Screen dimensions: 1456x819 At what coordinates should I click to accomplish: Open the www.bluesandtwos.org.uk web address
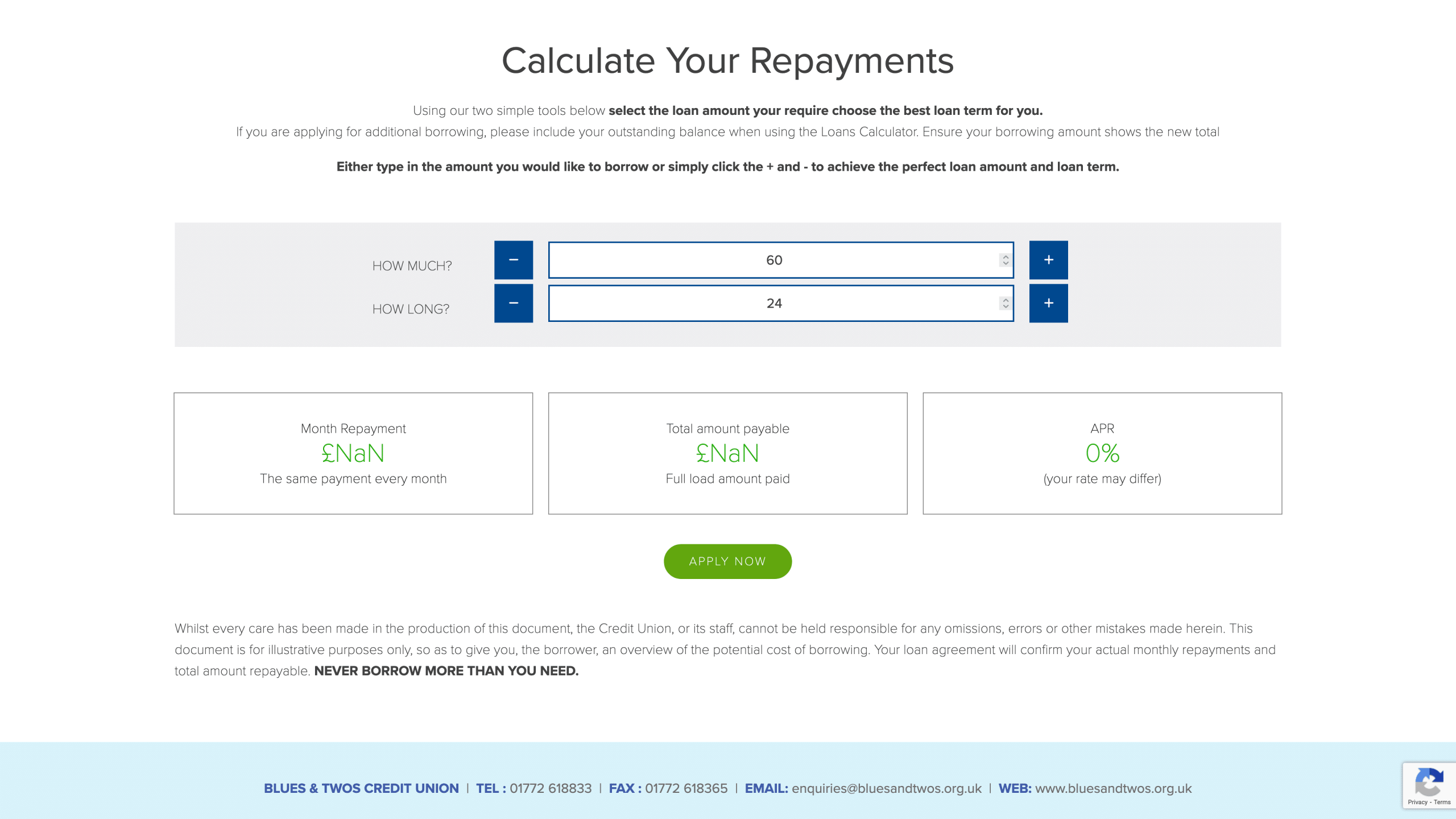[1113, 788]
